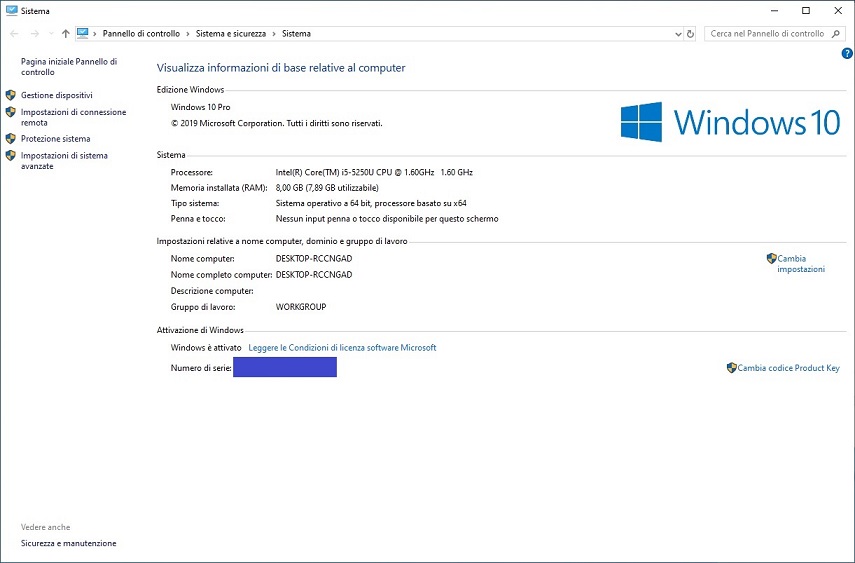Viewport: 855px width, 563px height.
Task: Go up one level with up arrow
Action: click(65, 34)
